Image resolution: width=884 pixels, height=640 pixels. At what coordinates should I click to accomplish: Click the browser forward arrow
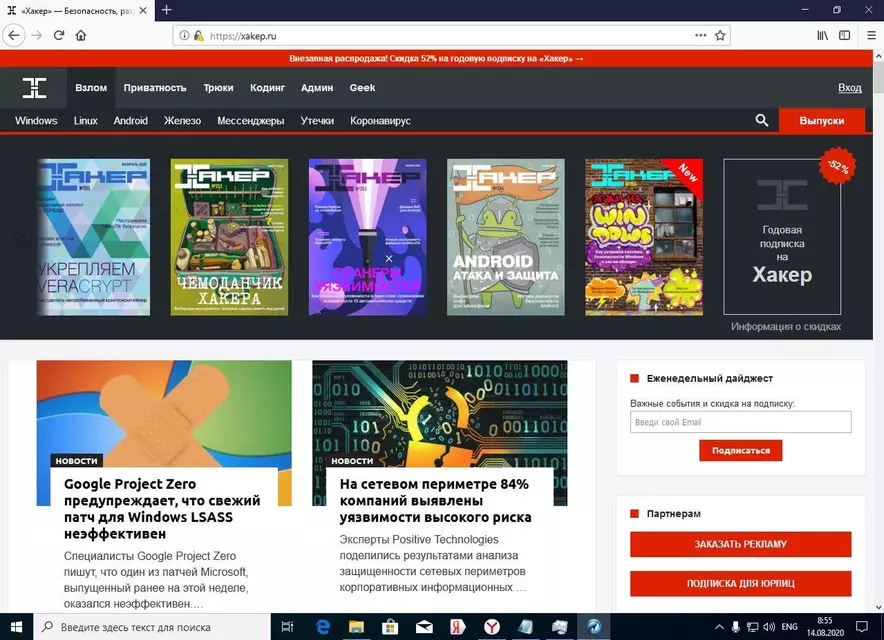tap(37, 36)
